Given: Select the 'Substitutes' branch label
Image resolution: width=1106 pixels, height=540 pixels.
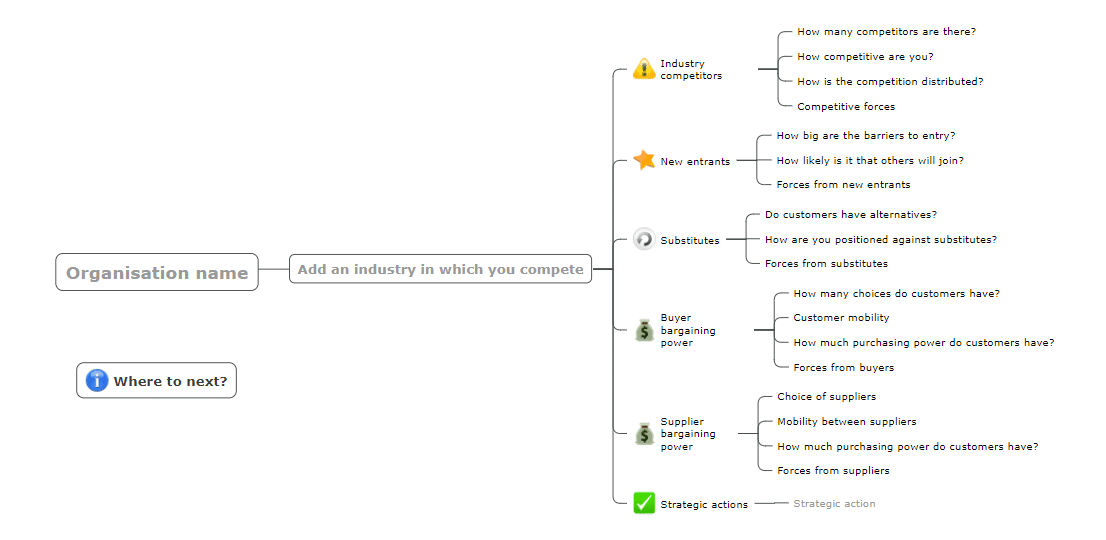Looking at the screenshot, I should (690, 240).
